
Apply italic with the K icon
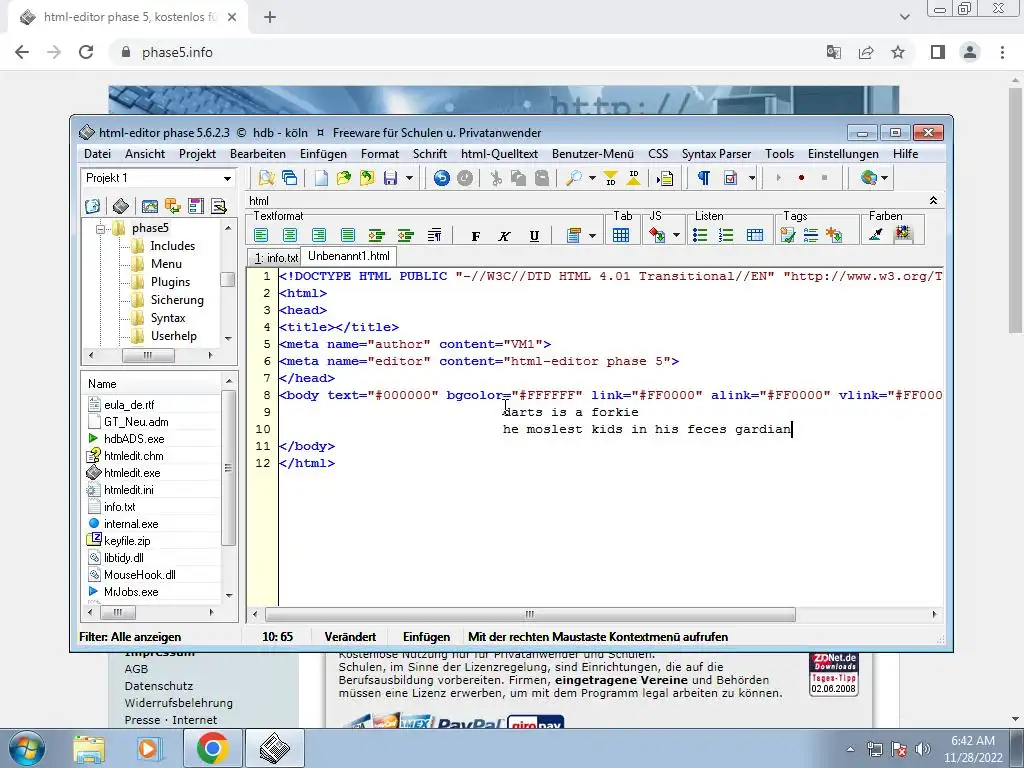point(504,236)
